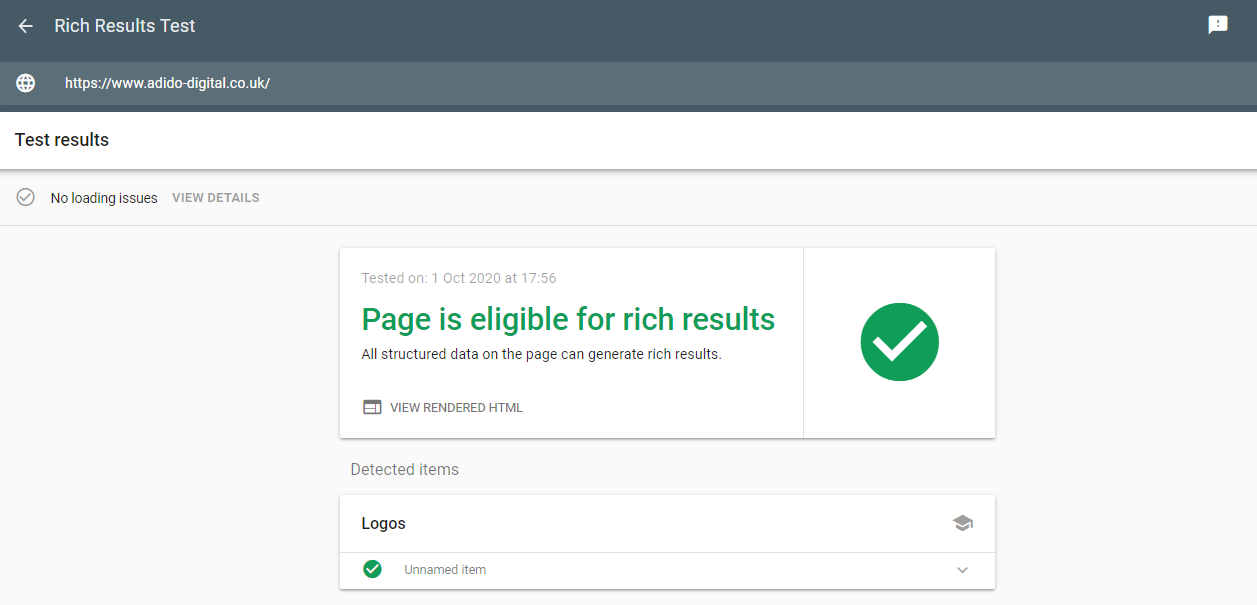The height and width of the screenshot is (605, 1257).
Task: Select the Unnamed item row text
Action: 445,570
